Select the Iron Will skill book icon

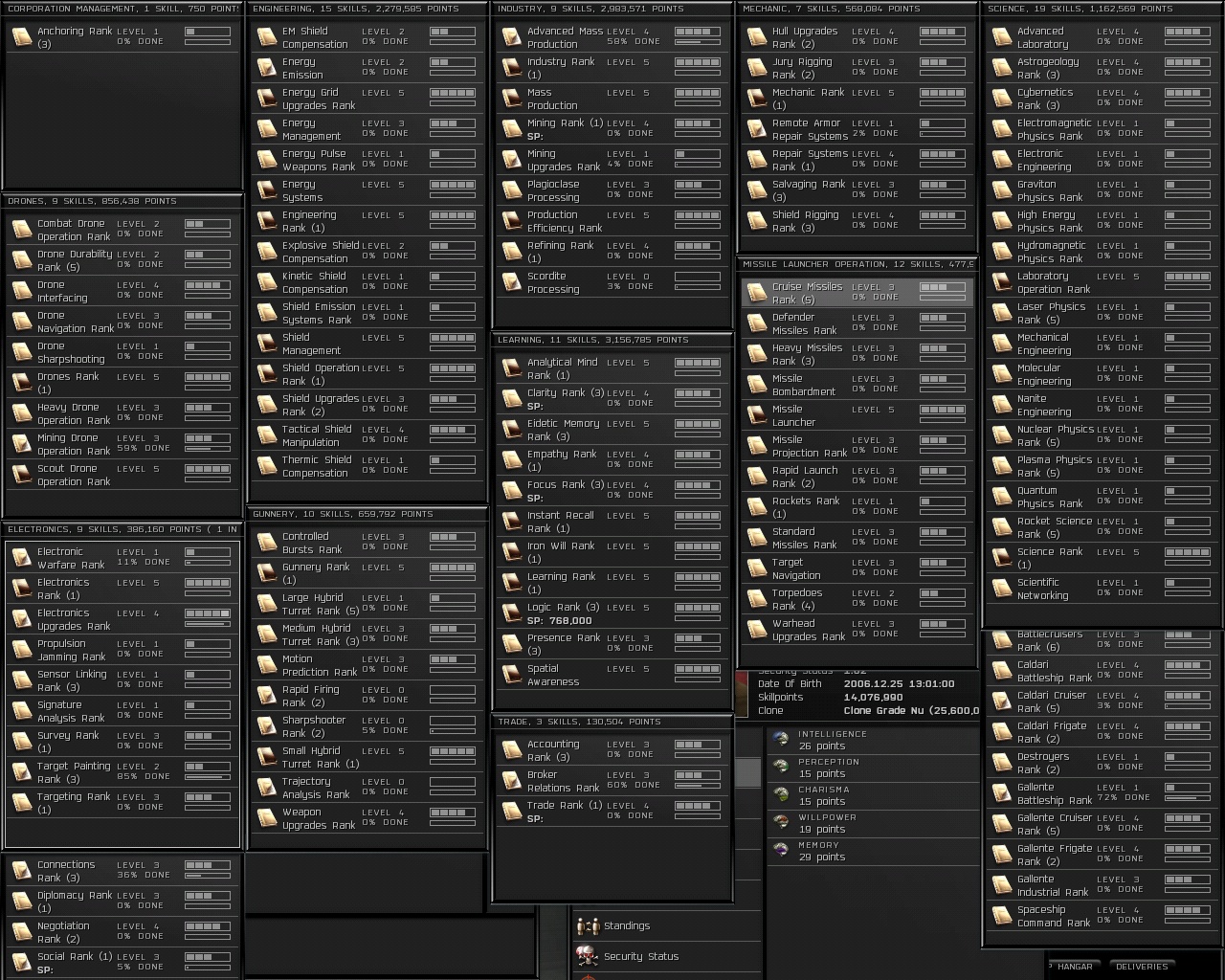[511, 552]
